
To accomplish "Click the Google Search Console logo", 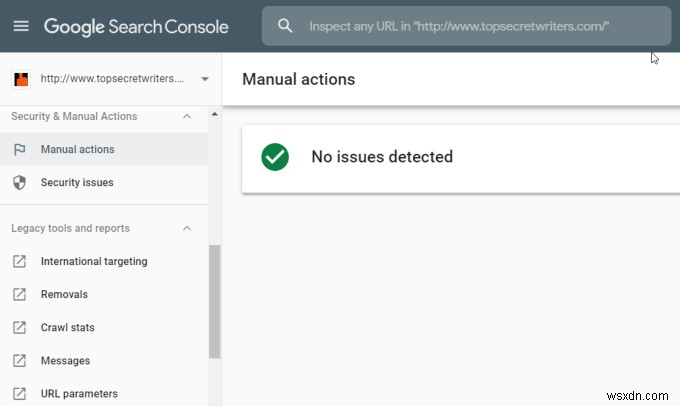I will [x=136, y=27].
